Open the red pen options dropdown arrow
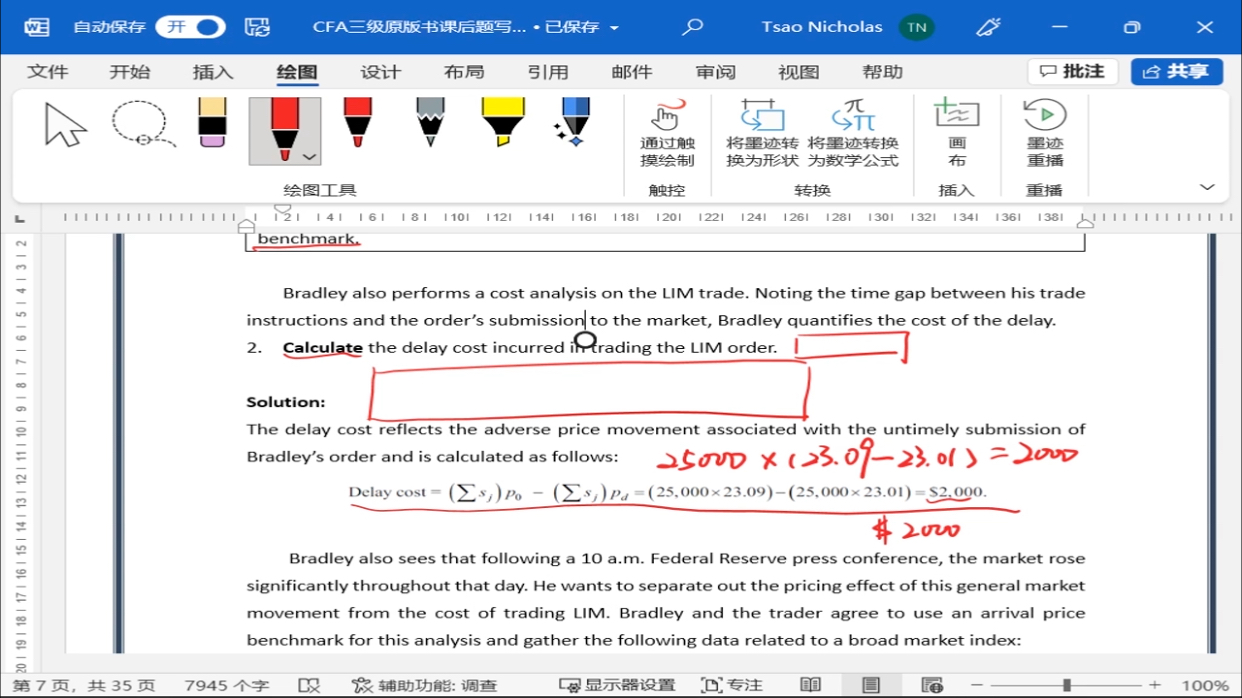Screen dimensions: 1242x698 (x=309, y=157)
